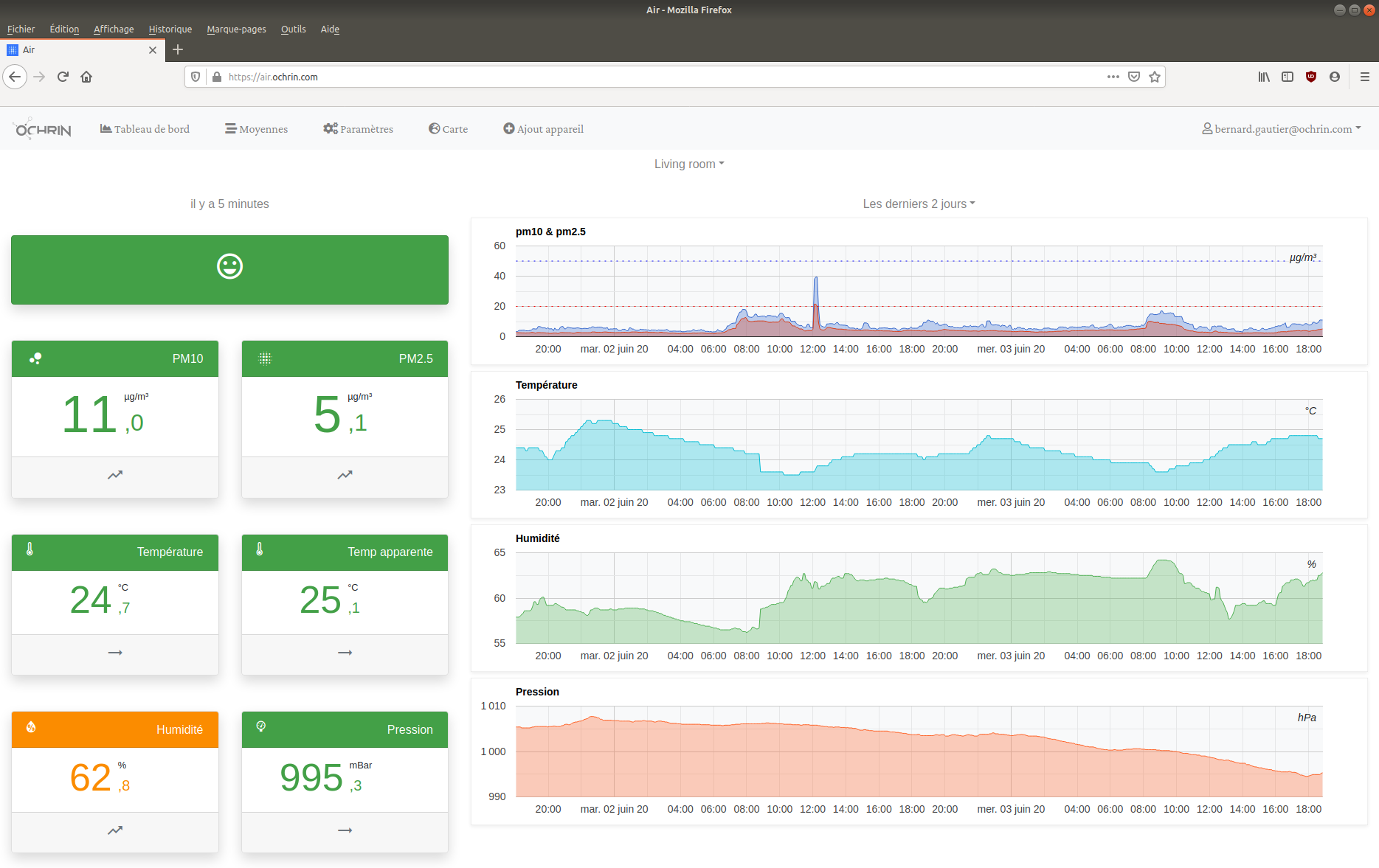The image size is (1379, 868).
Task: Click the orange Humidité card header
Action: (x=115, y=729)
